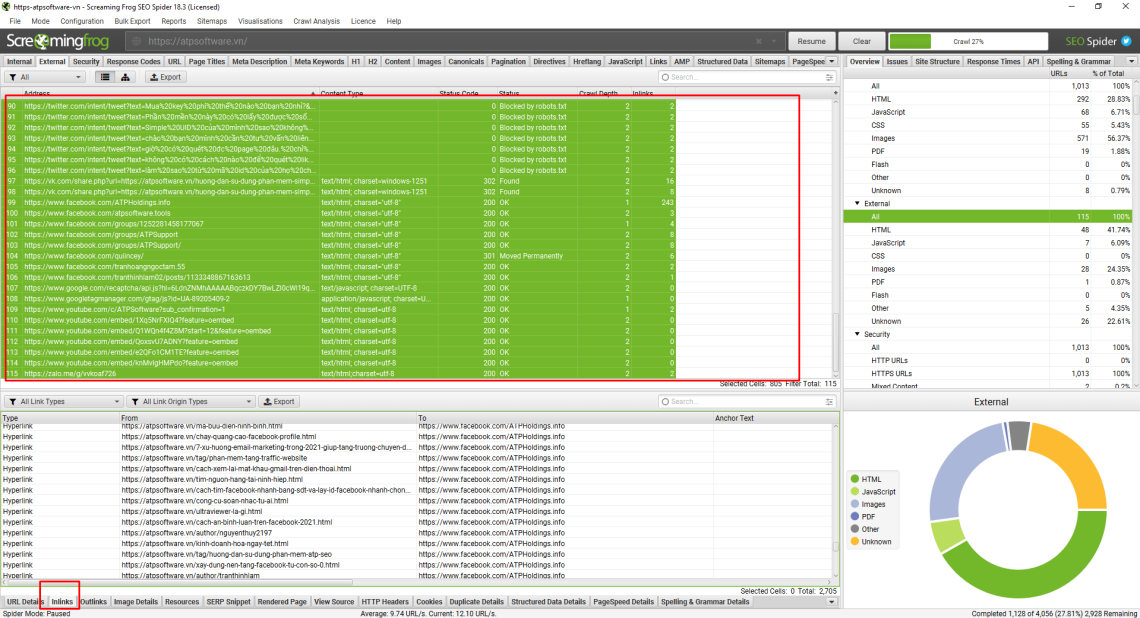Select the Outlinks tab at the bottom
Image resolution: width=1140 pixels, height=618 pixels.
93,601
